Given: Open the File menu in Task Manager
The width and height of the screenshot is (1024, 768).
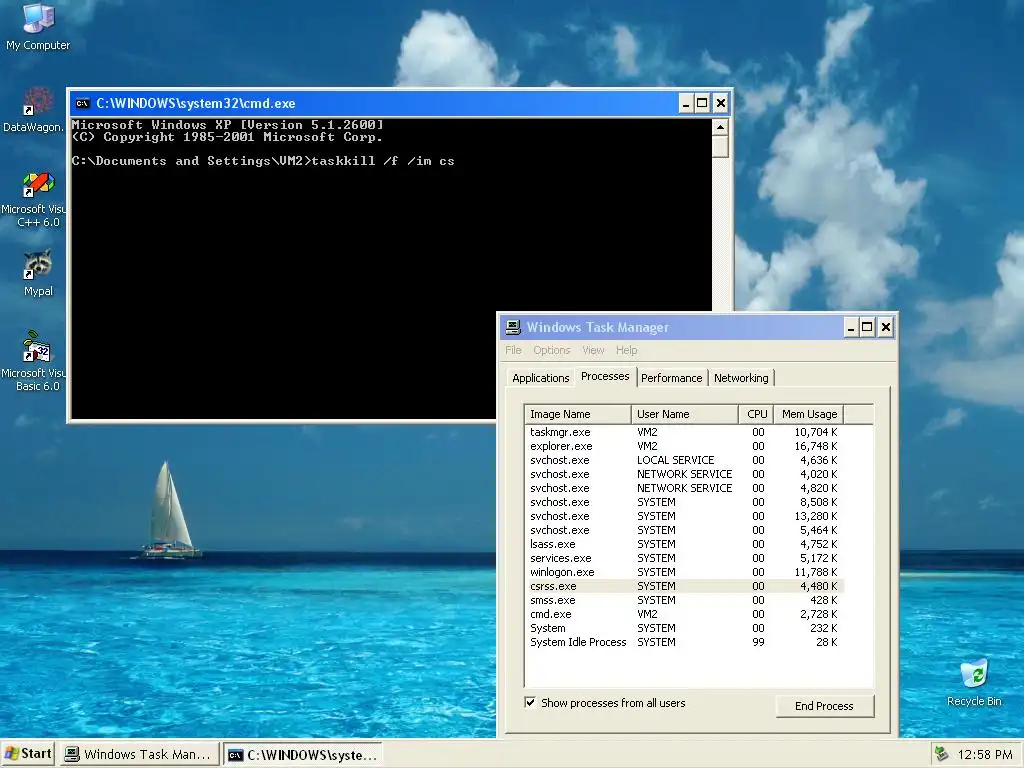Looking at the screenshot, I should (x=513, y=350).
